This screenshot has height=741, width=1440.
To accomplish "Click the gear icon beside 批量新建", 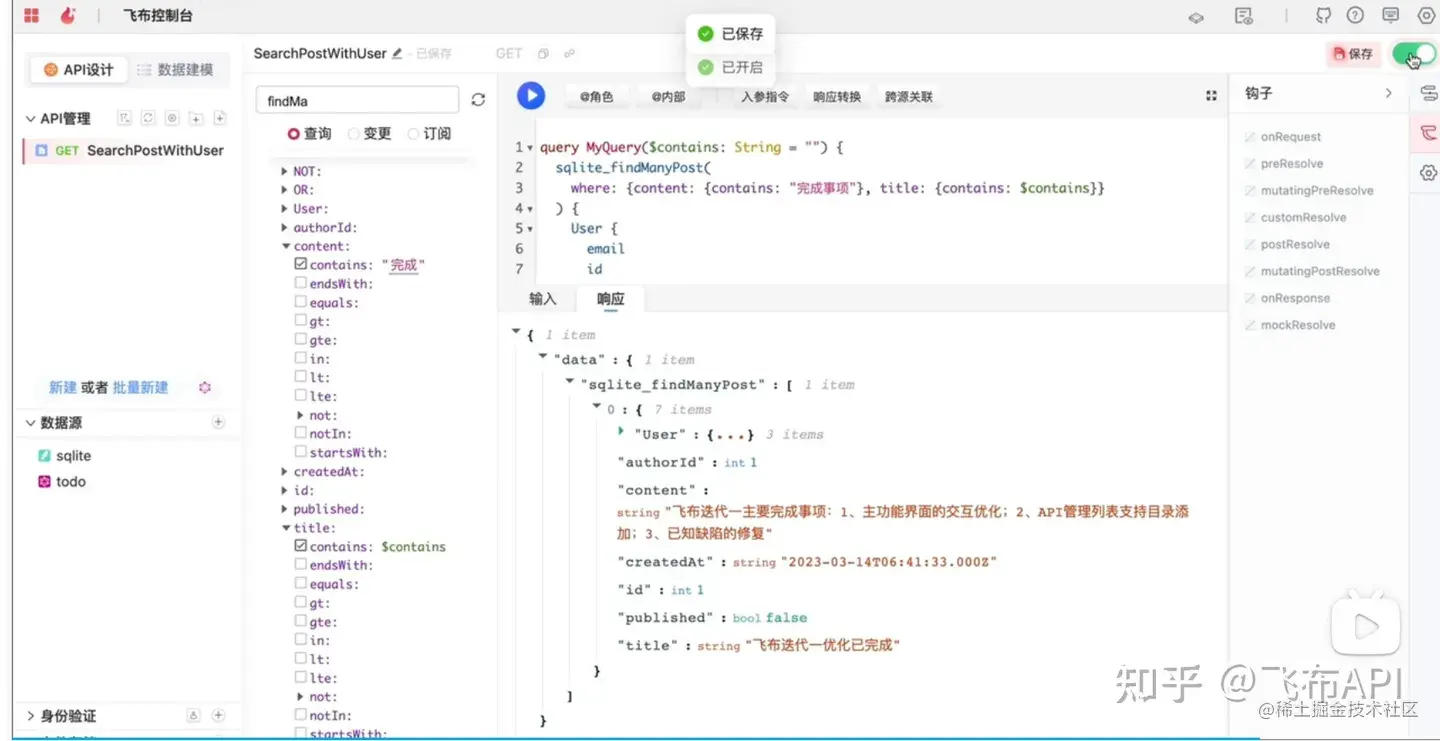I will click(x=205, y=387).
